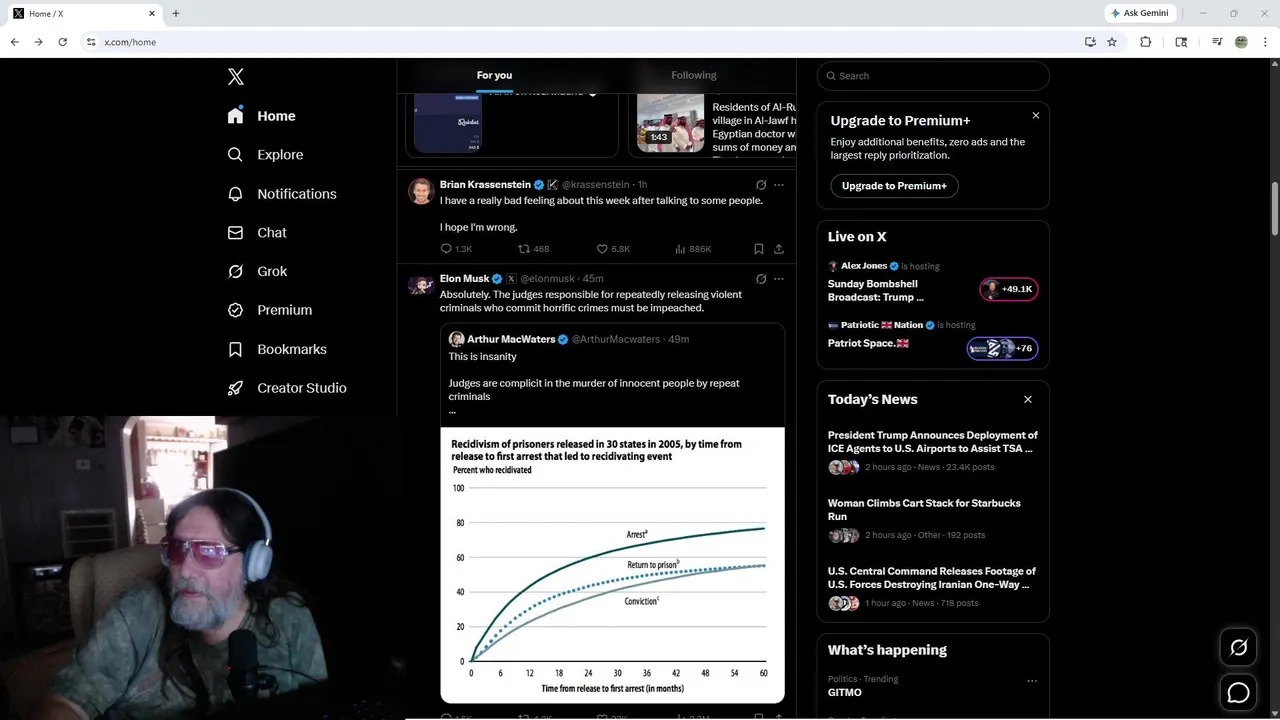This screenshot has width=1280, height=720.
Task: Open the GITMO trending topic
Action: pos(845,692)
